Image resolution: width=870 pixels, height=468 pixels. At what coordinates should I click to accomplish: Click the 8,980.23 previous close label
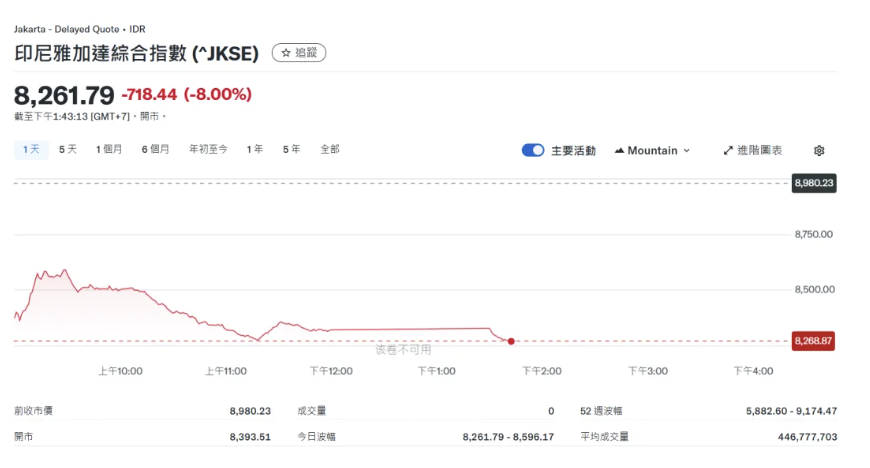(813, 183)
